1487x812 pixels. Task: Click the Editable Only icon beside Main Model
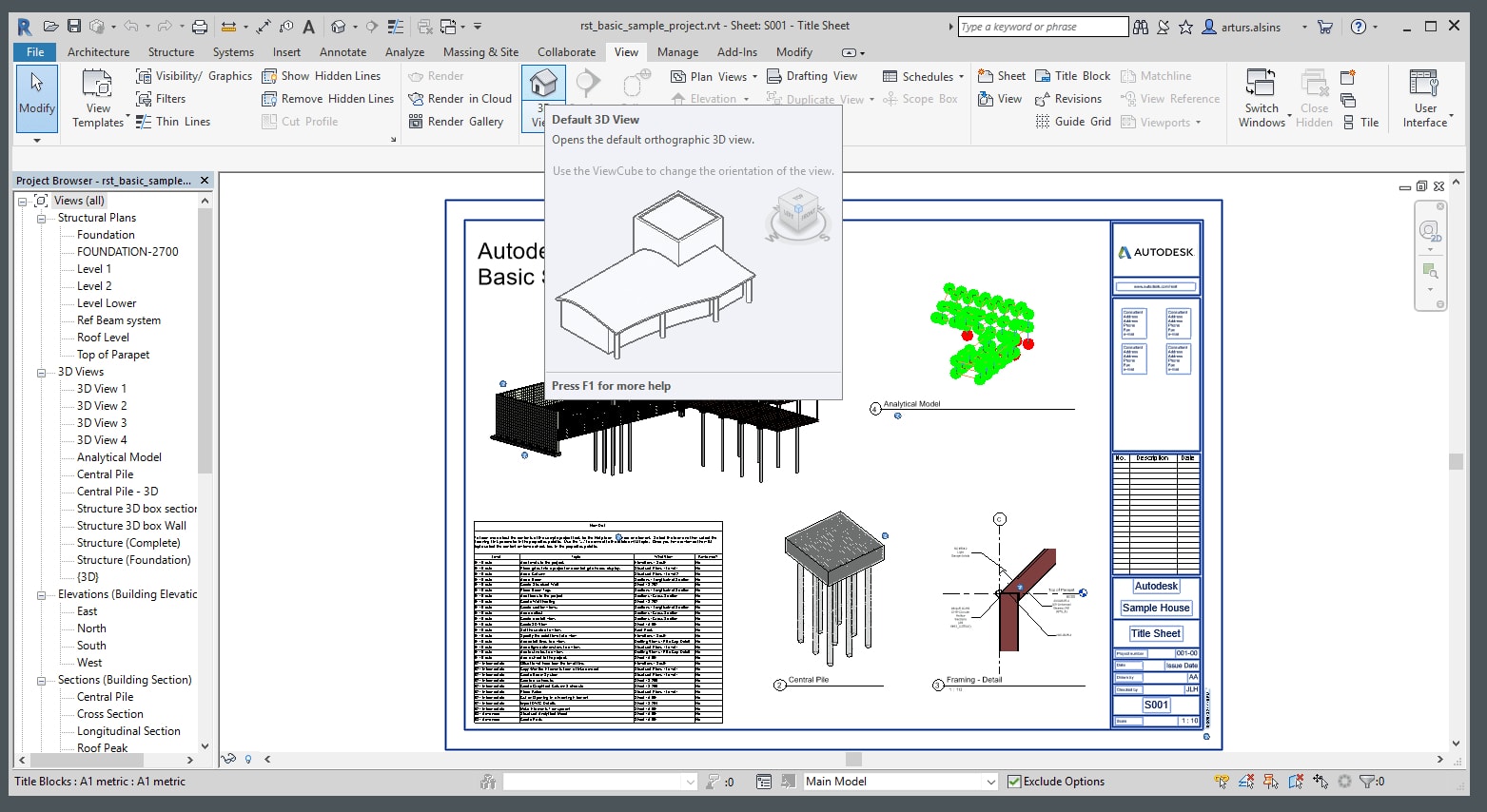click(x=787, y=782)
